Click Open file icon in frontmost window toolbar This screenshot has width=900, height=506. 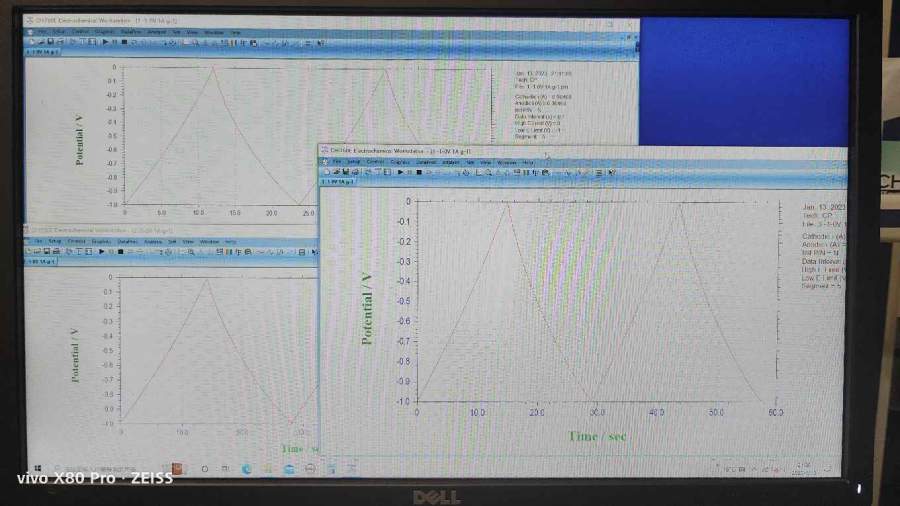[x=335, y=172]
